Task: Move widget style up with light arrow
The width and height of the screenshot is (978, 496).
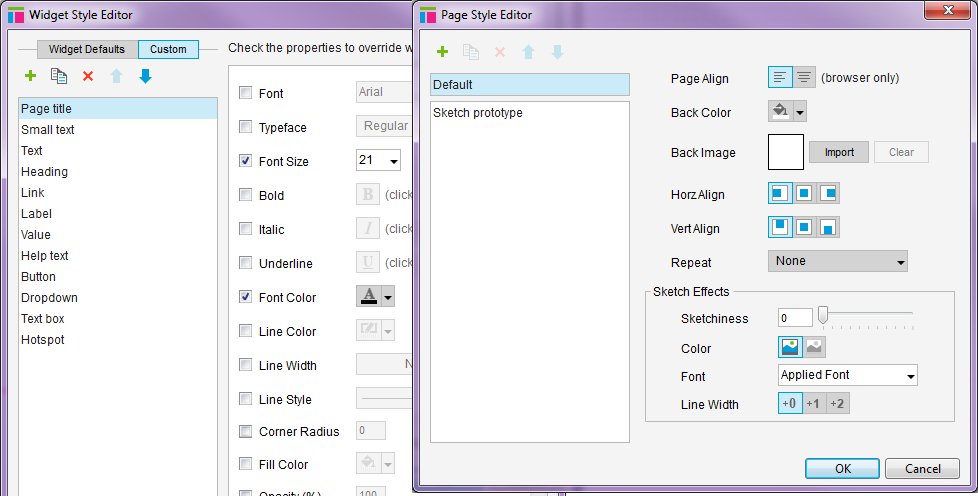Action: pyautogui.click(x=117, y=76)
